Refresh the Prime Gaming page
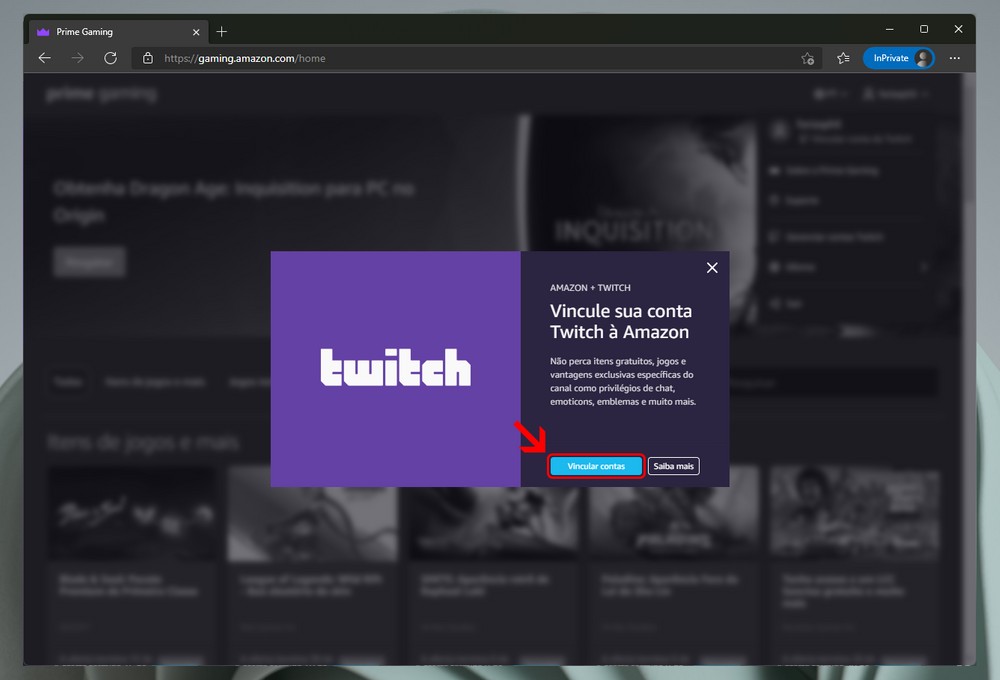 point(111,58)
